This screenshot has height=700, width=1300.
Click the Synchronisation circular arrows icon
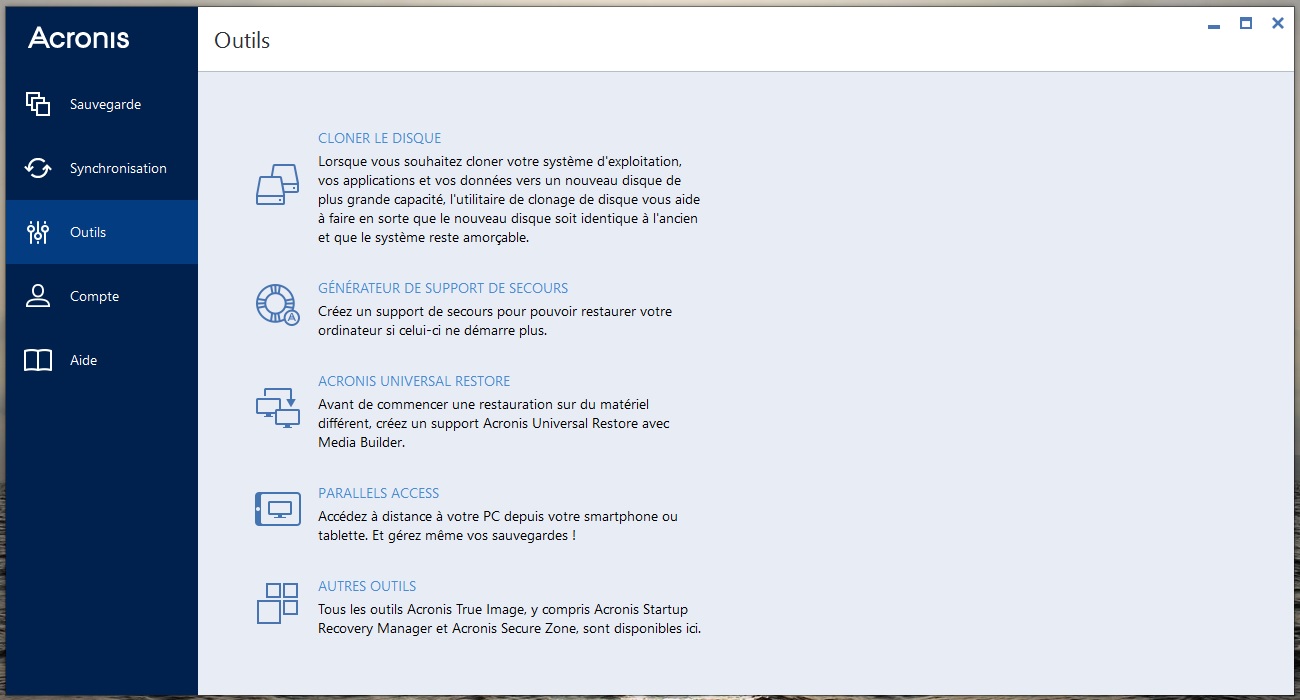click(38, 168)
